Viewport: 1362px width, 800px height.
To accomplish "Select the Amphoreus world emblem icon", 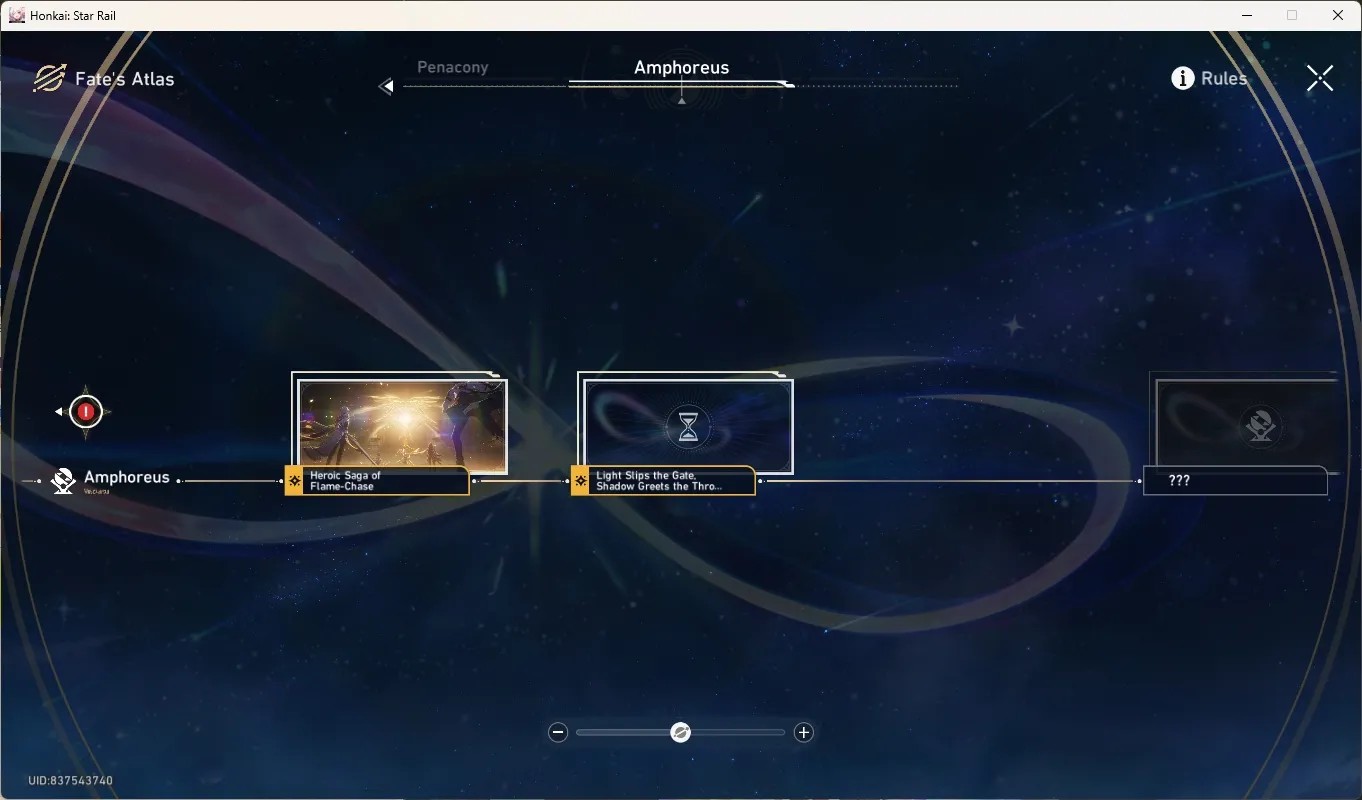I will click(64, 481).
